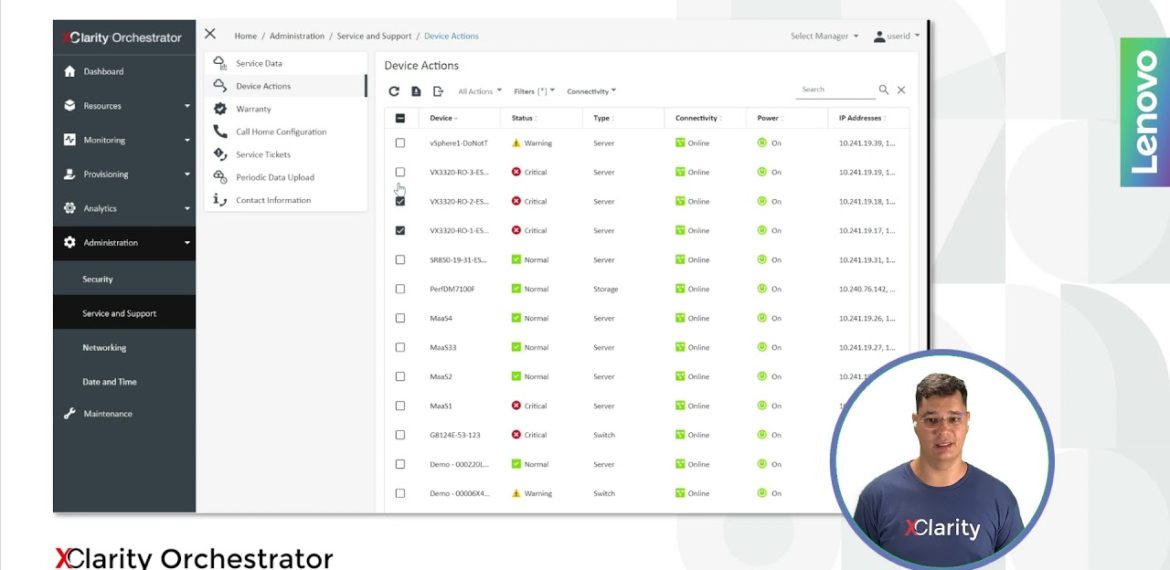Open the Filters dropdown
The image size is (1170, 570).
534,91
